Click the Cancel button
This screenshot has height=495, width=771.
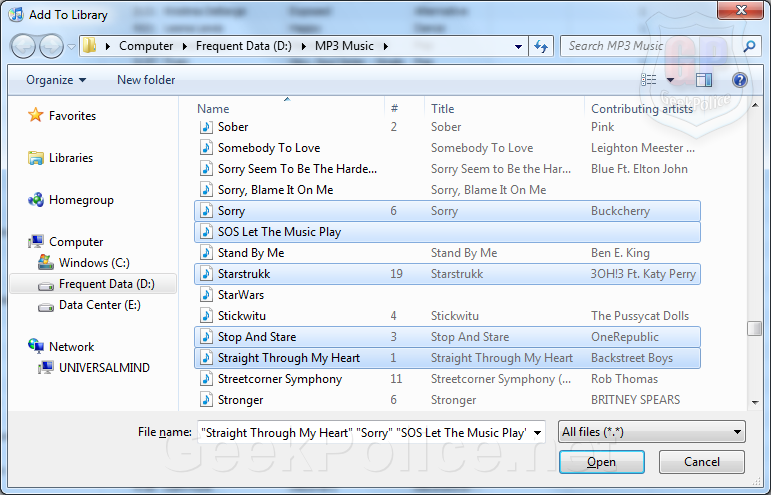point(702,462)
